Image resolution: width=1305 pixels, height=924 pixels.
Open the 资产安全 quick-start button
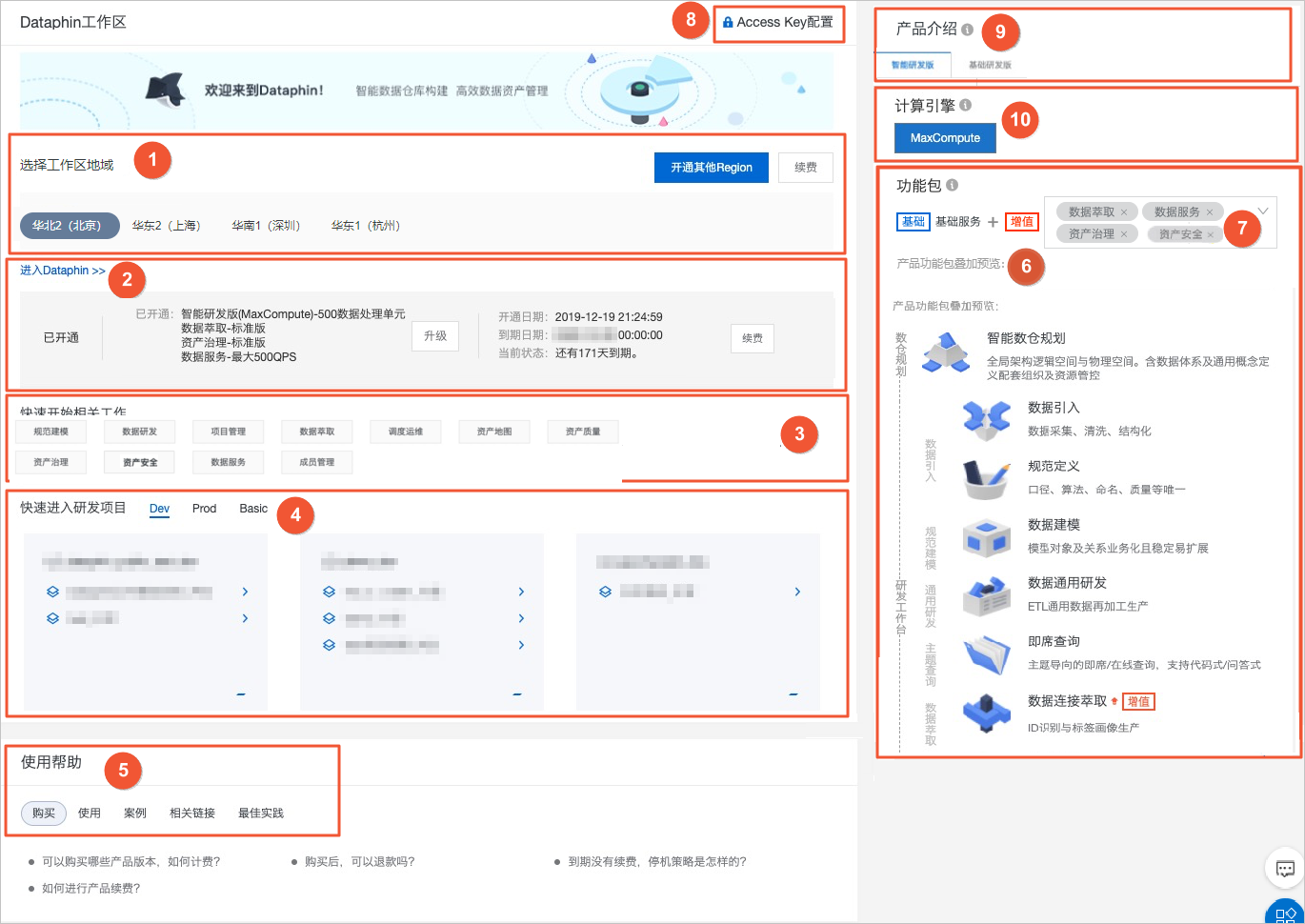point(139,462)
